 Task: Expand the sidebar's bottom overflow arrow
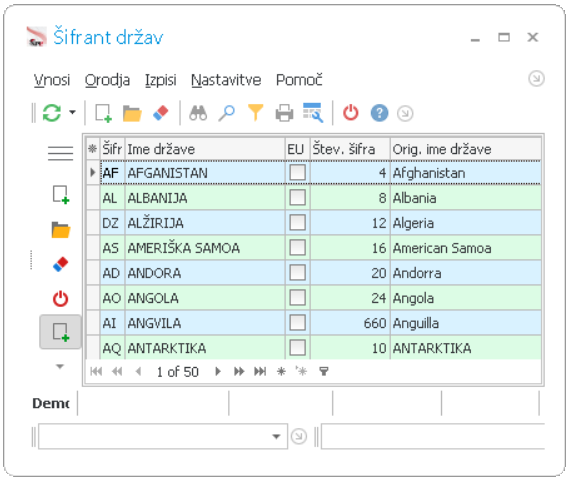pyautogui.click(x=60, y=367)
